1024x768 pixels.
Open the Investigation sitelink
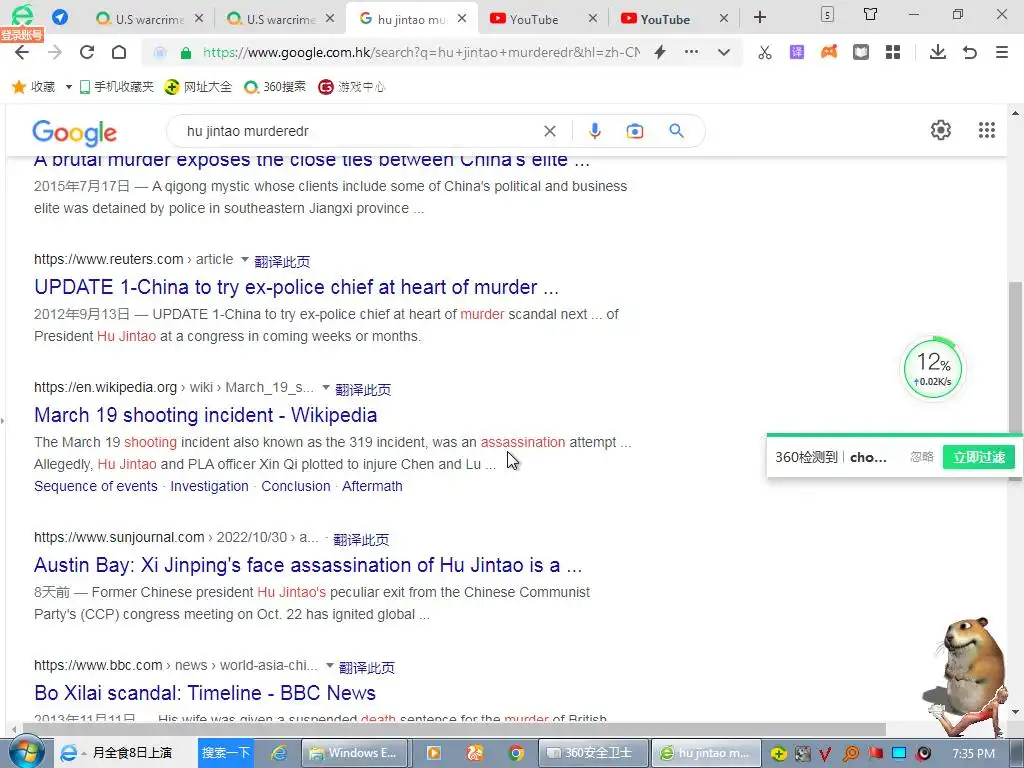point(209,487)
